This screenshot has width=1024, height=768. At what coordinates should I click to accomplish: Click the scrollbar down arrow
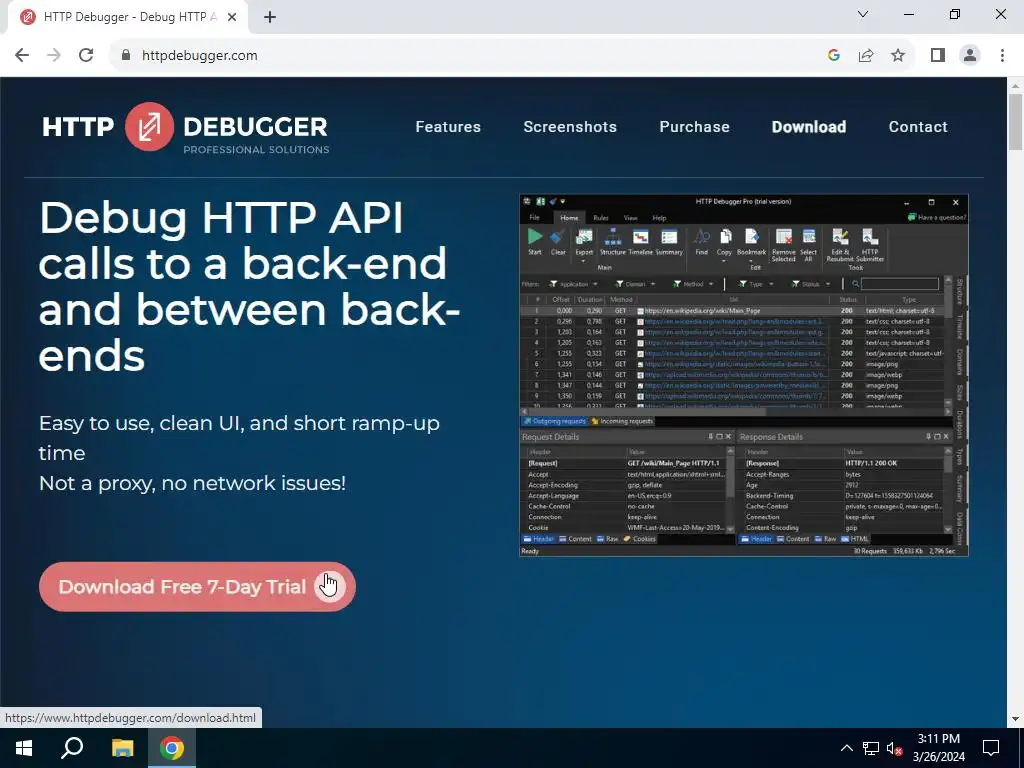tap(1016, 719)
